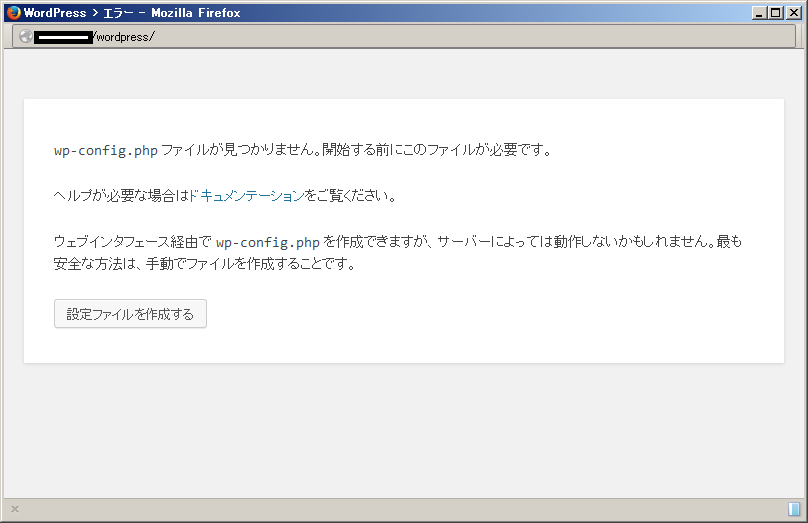Click the blue panel icon in status bar
The width and height of the screenshot is (808, 523).
pyautogui.click(x=794, y=509)
